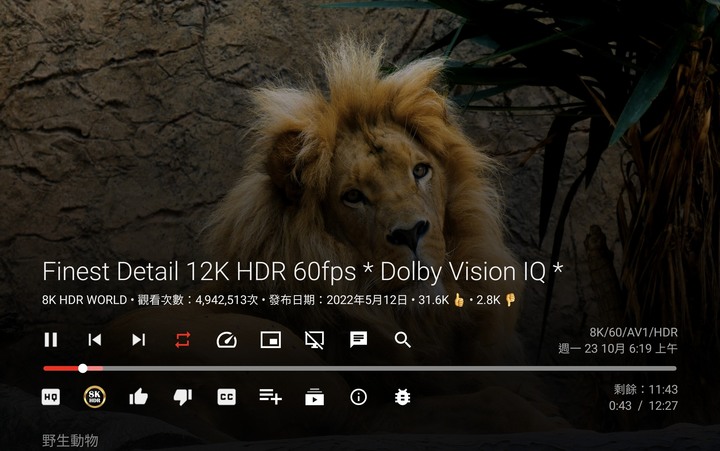This screenshot has height=451, width=720.
Task: Add video to playlist icon
Action: coord(270,397)
